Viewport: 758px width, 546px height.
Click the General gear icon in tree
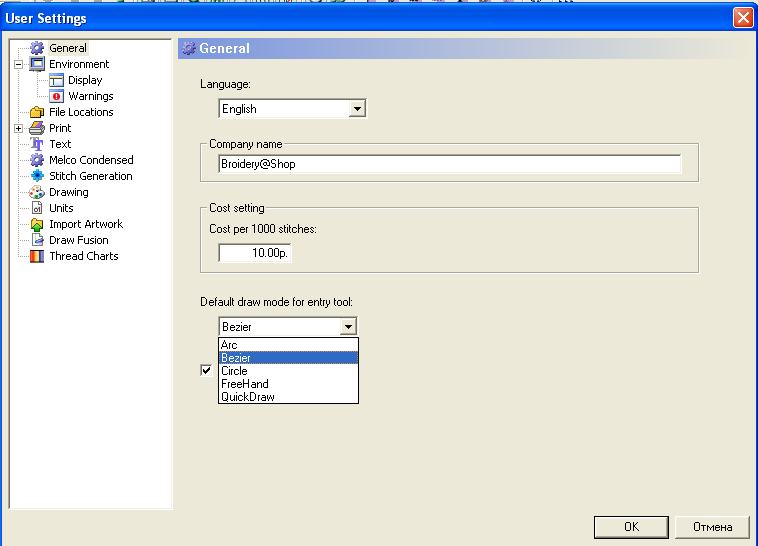pos(37,48)
